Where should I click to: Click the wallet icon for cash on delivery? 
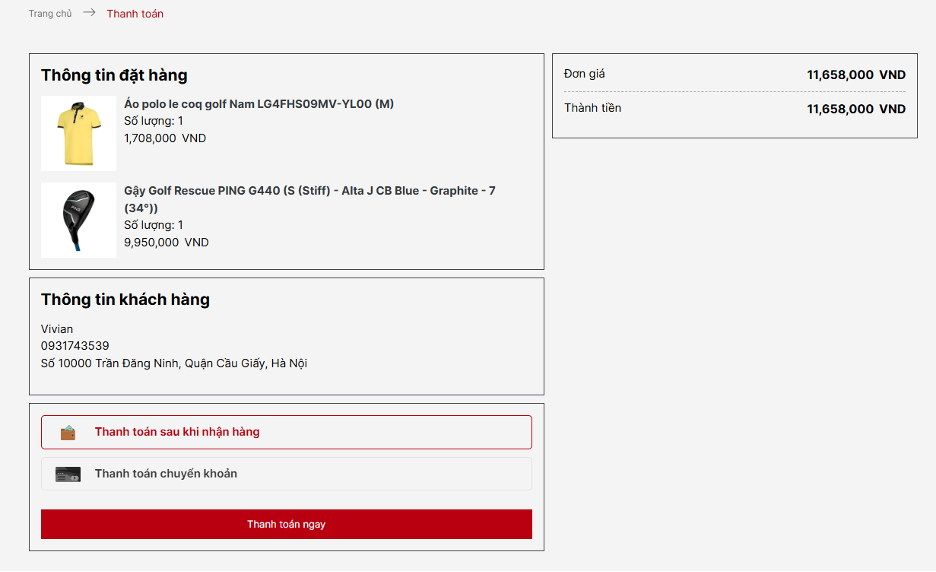[68, 433]
